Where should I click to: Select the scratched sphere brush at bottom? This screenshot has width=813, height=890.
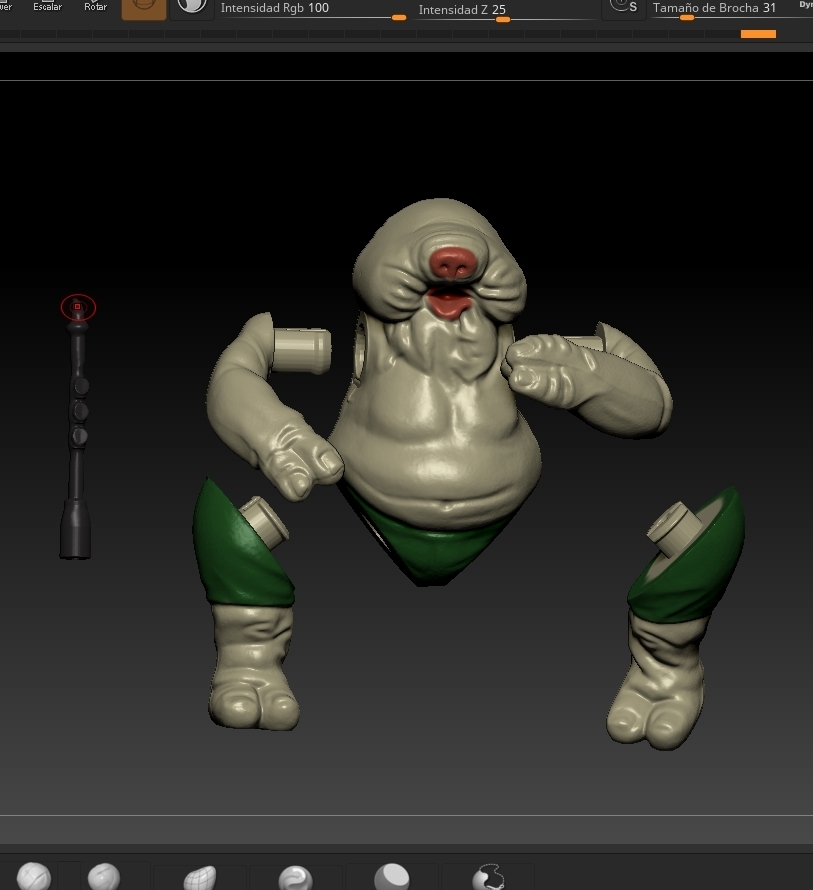[104, 876]
